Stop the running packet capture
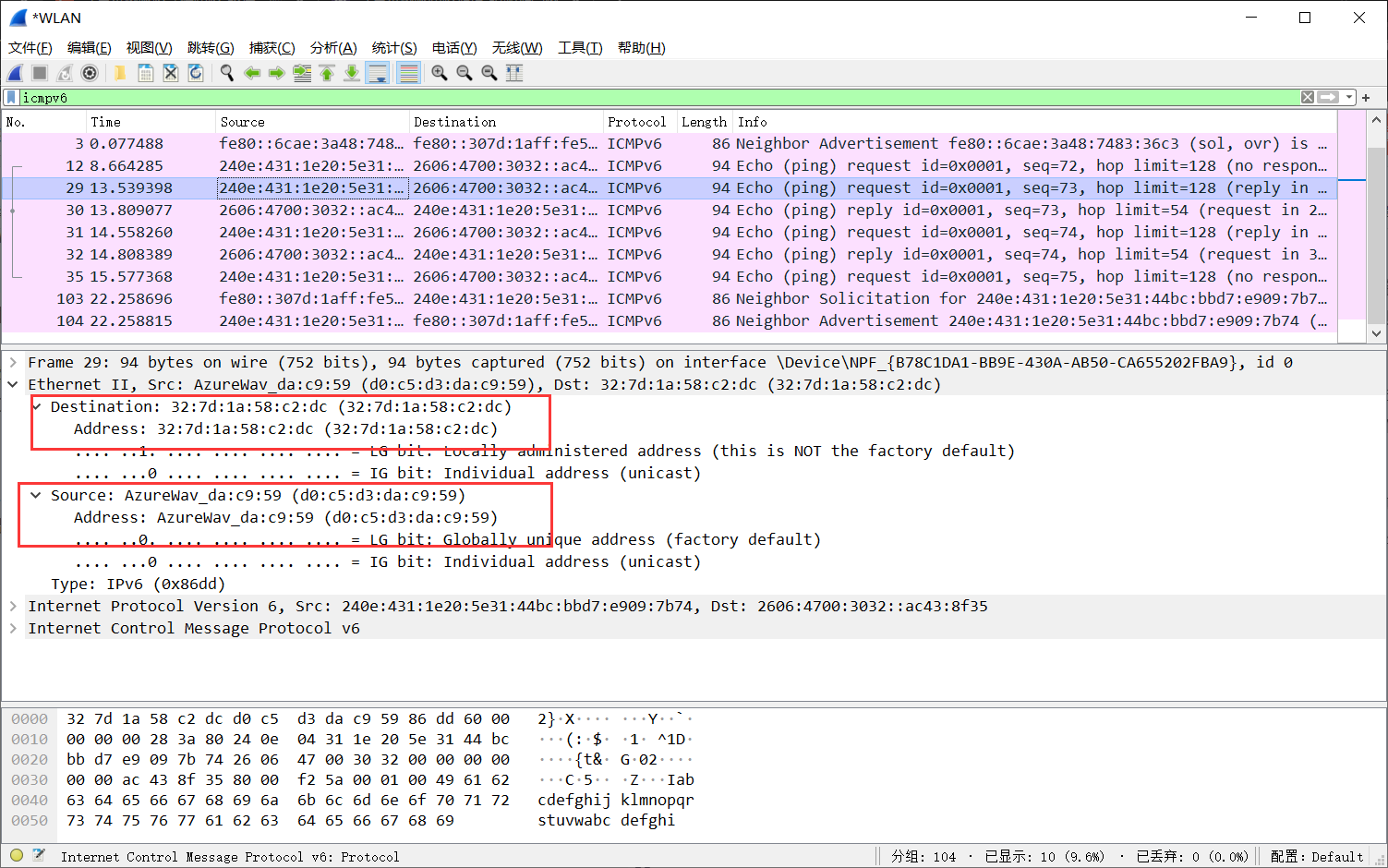 pos(40,73)
